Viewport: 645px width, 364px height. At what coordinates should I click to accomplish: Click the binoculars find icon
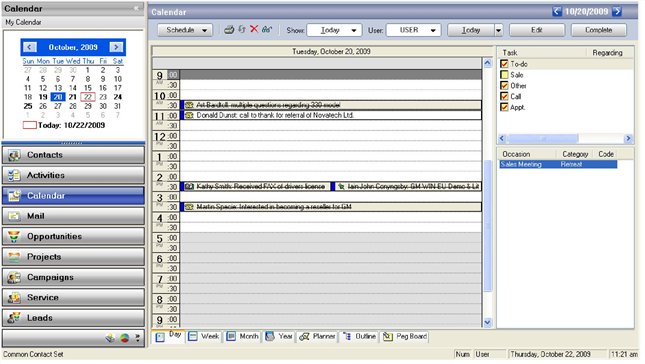267,29
